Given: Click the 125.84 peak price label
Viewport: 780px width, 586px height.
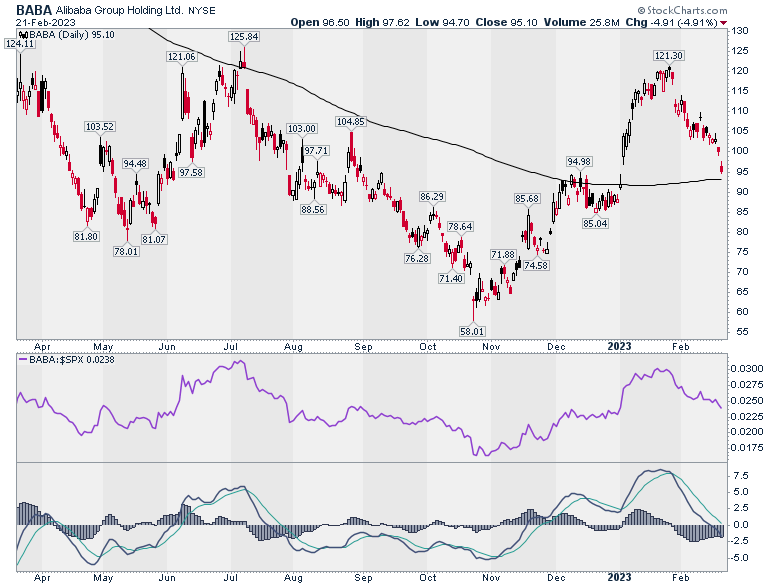Looking at the screenshot, I should (x=244, y=36).
